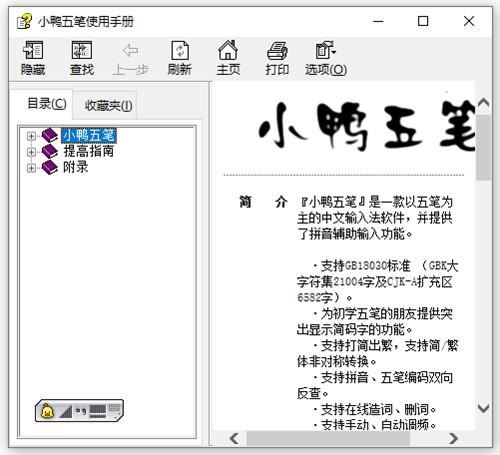Click the 简 介 heading text
This screenshot has height=455, width=500.
coord(263,202)
